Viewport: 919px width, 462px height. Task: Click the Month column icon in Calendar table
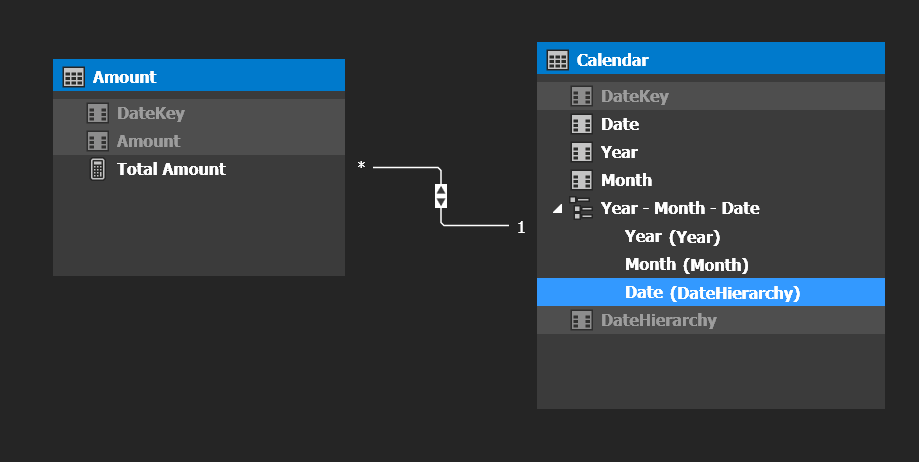pos(581,180)
